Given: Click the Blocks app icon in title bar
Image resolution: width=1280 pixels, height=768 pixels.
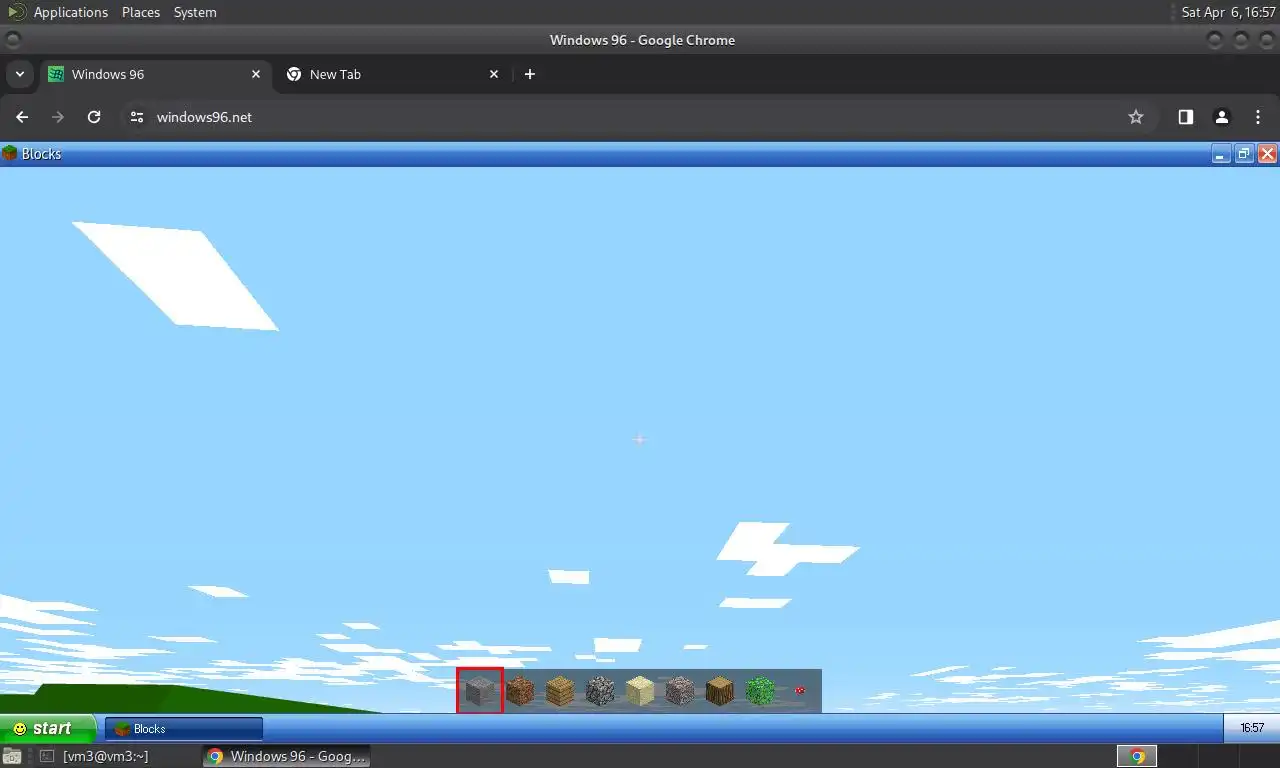Looking at the screenshot, I should pos(10,153).
